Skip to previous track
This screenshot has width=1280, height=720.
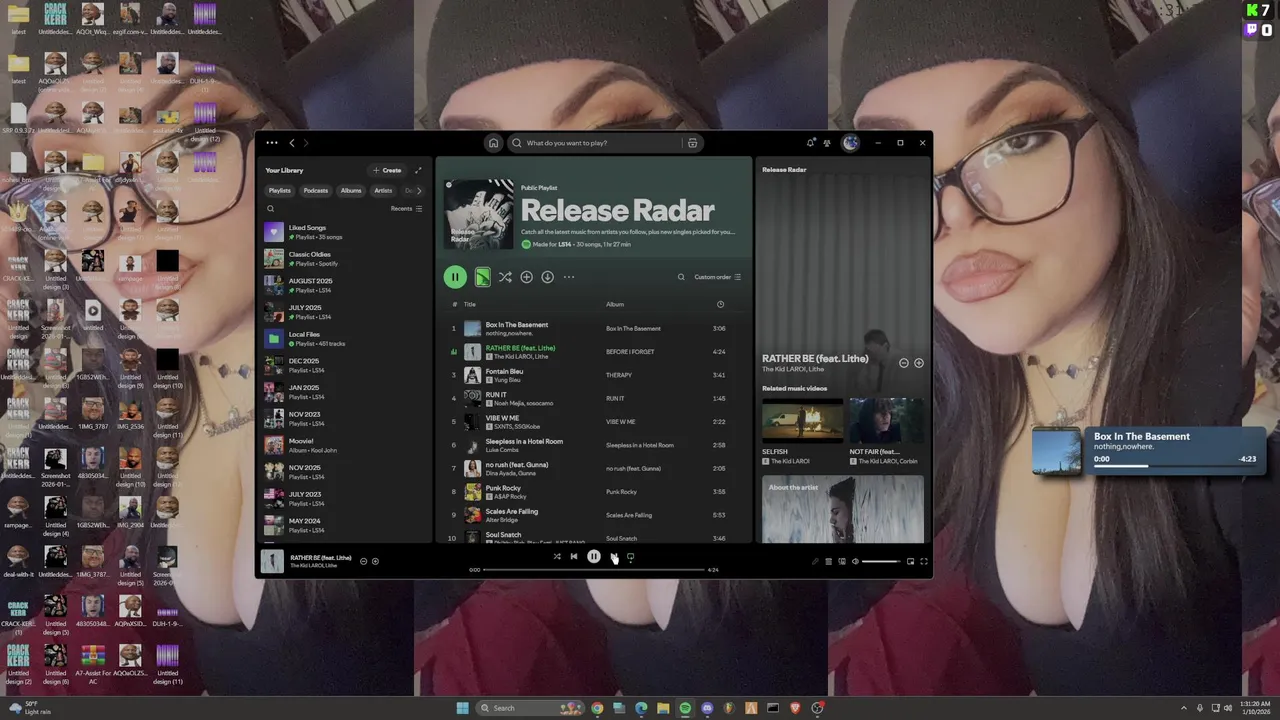(x=574, y=557)
